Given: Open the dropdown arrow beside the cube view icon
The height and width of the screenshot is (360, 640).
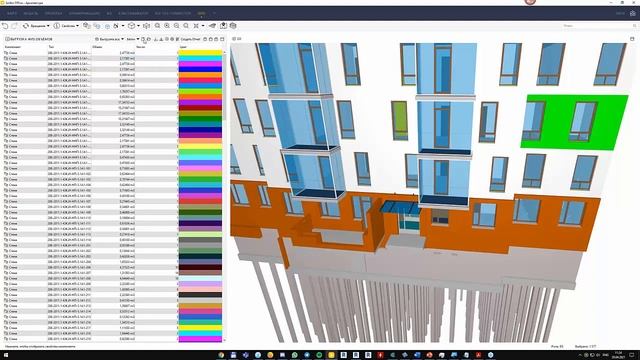Looking at the screenshot, I should (138, 26).
